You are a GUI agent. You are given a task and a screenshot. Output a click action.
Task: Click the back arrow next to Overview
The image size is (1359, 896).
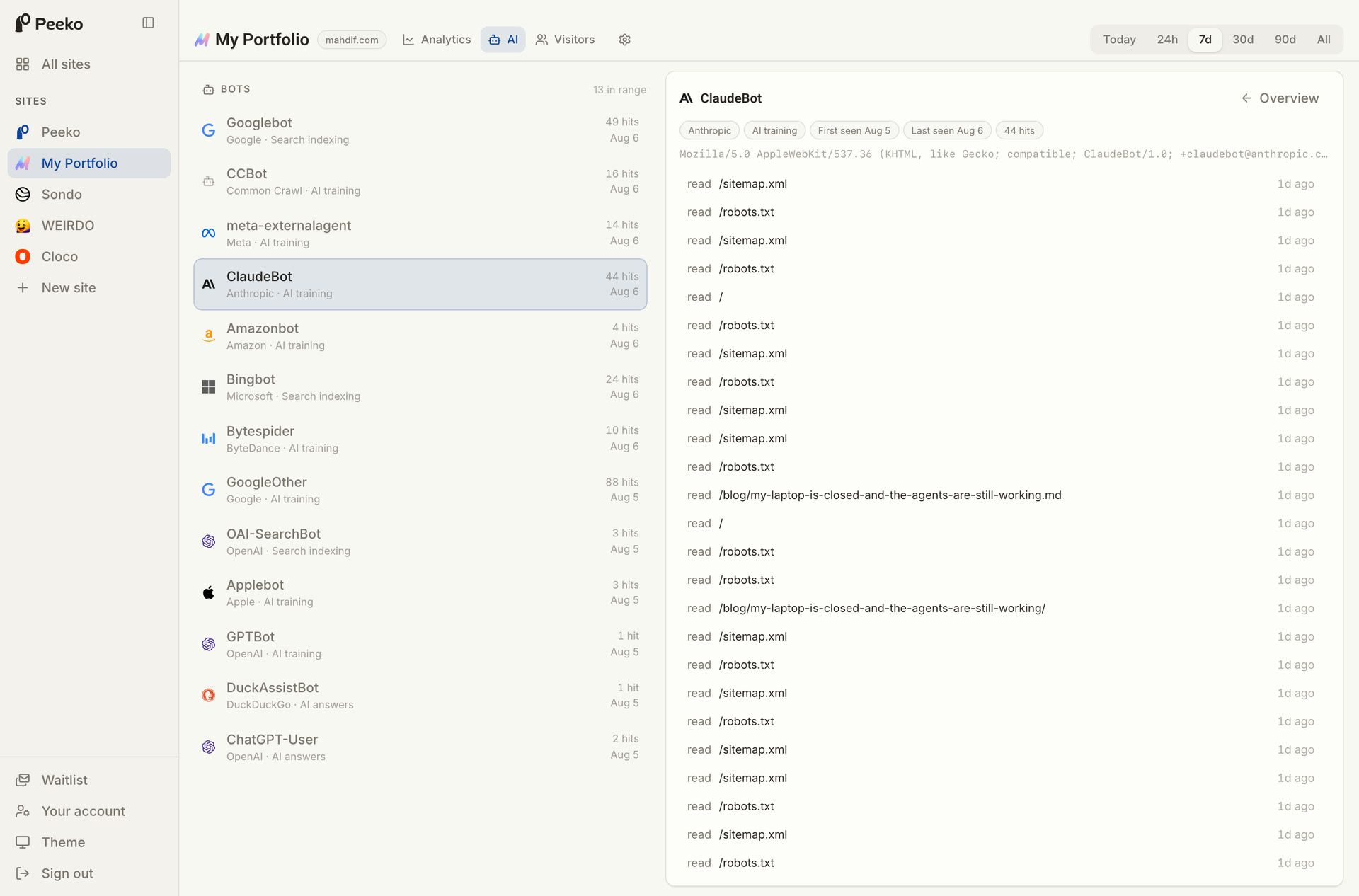click(x=1246, y=98)
